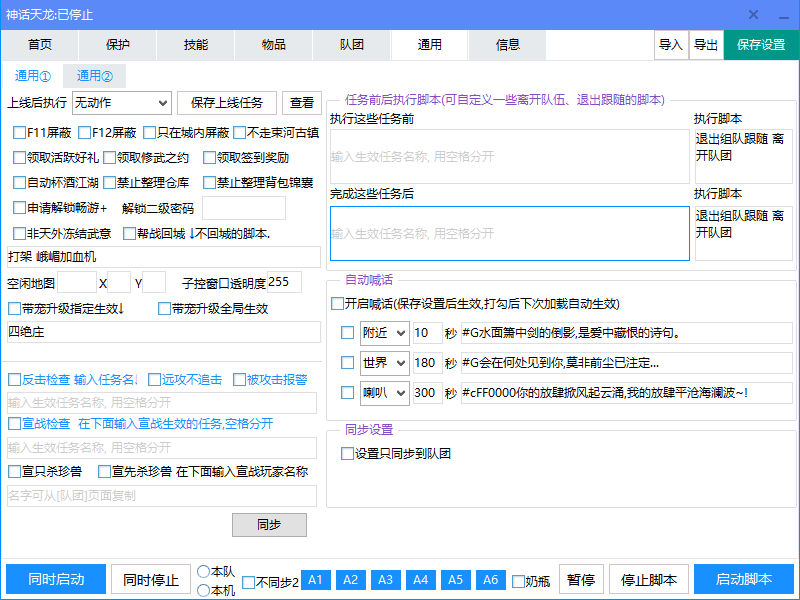
Task: Open the 信息 tab
Action: [508, 45]
